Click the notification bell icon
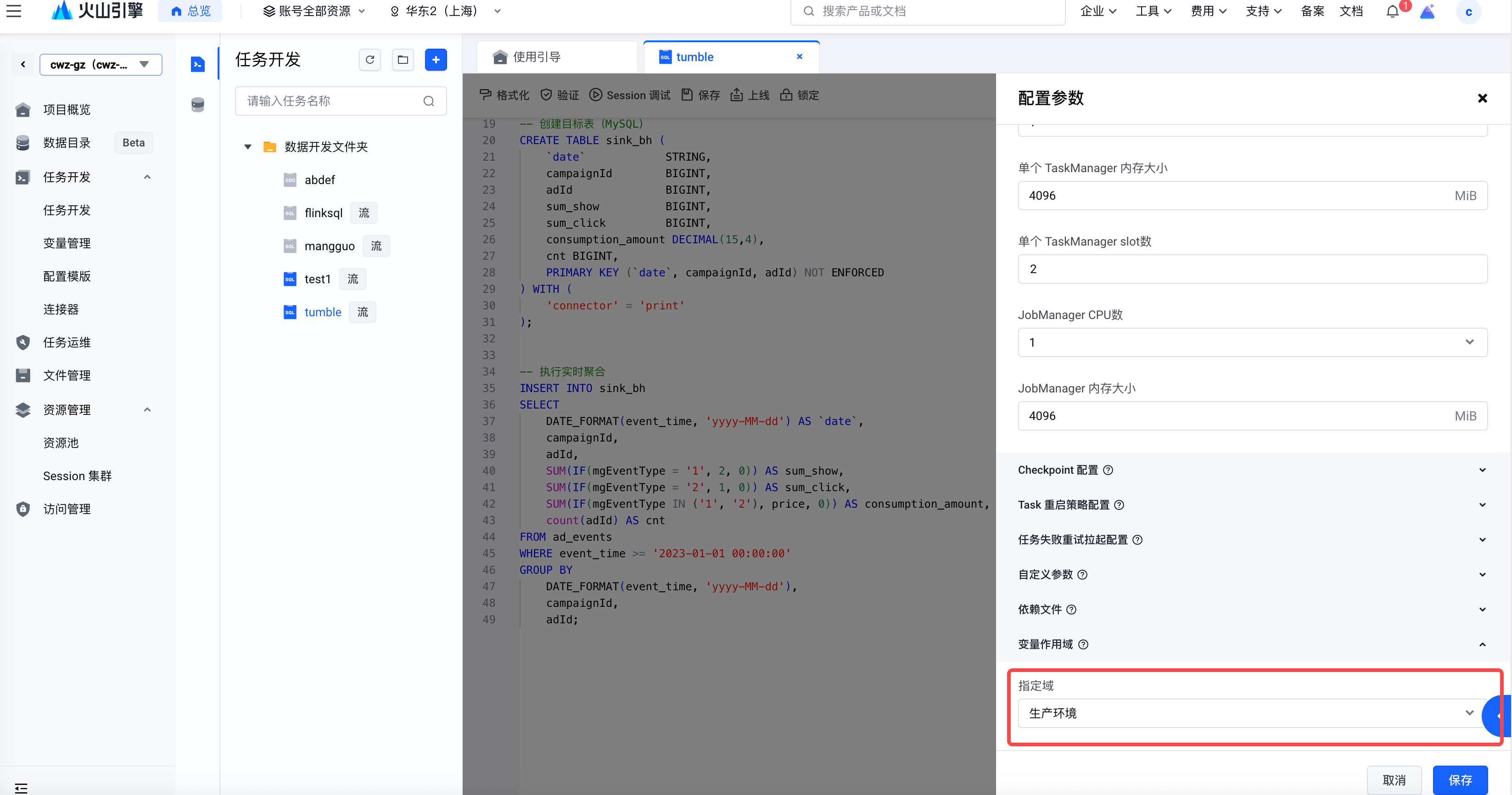Viewport: 1512px width, 795px height. 1392,11
